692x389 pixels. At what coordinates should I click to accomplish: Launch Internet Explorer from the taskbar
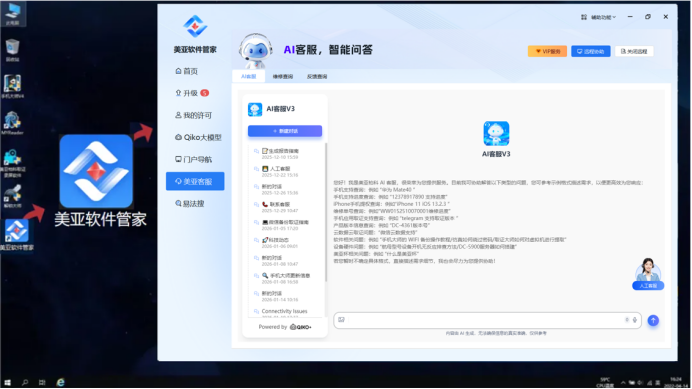pyautogui.click(x=60, y=382)
